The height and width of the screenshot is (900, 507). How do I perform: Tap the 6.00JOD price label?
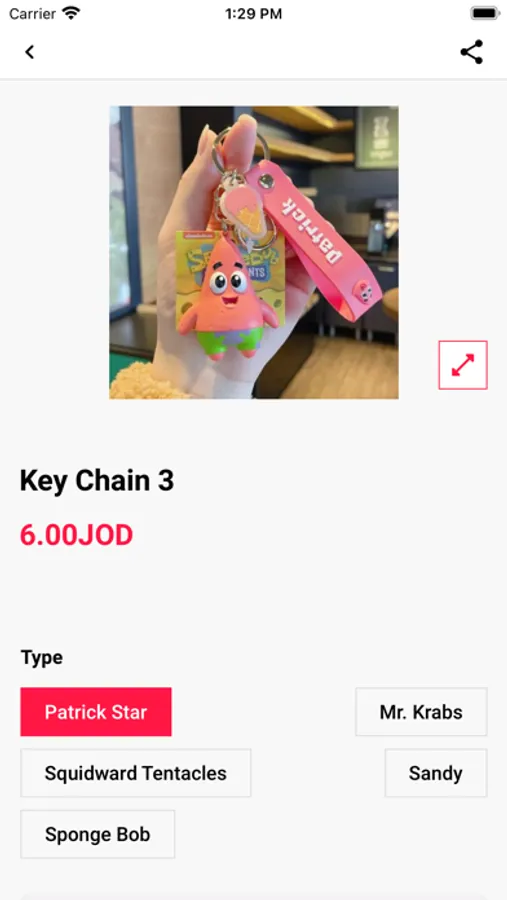coord(76,535)
